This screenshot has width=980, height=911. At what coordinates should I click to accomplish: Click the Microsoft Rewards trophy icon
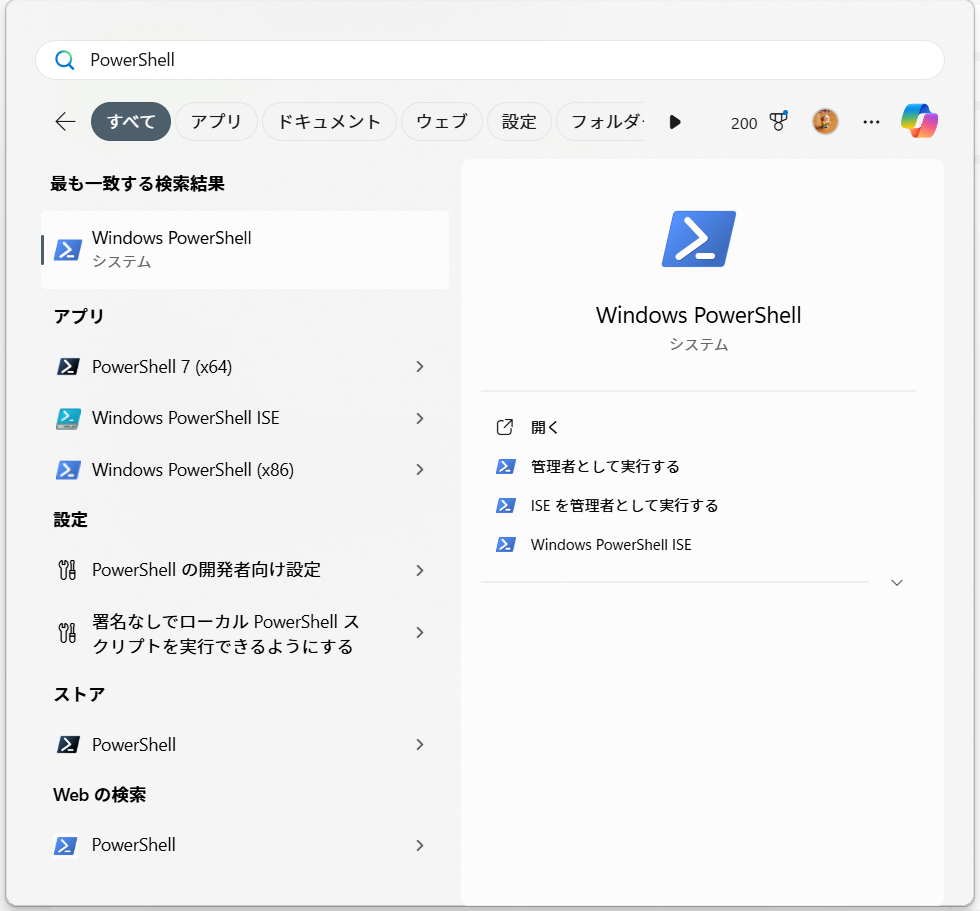[778, 121]
